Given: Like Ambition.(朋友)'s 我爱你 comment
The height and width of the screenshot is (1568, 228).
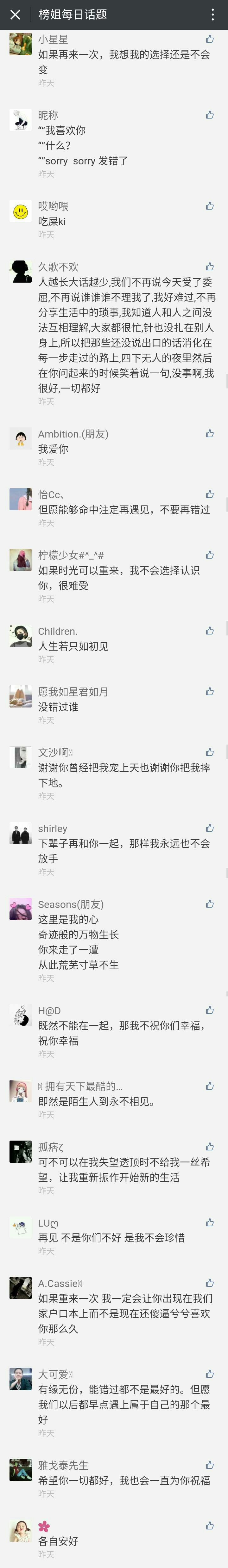Looking at the screenshot, I should tap(210, 433).
